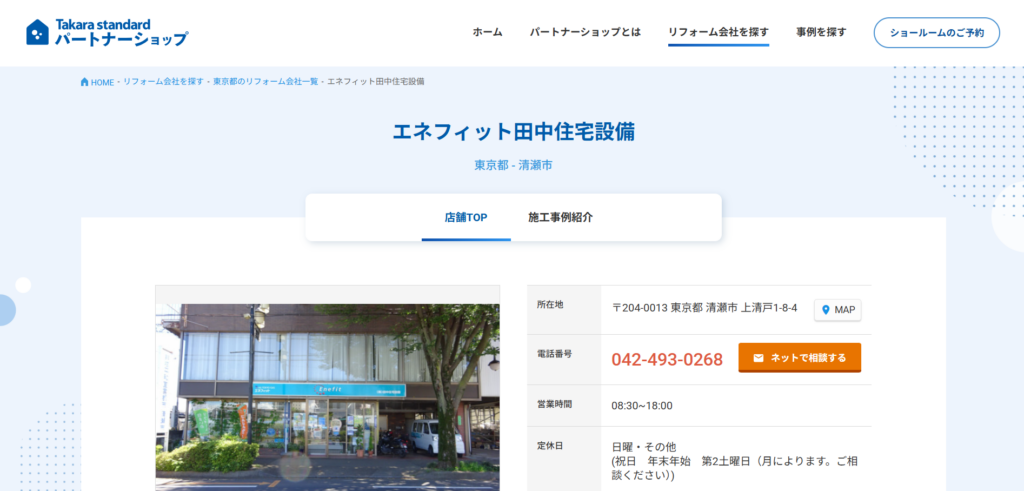
Task: Click the ショールームのご予約 button
Action: click(936, 33)
